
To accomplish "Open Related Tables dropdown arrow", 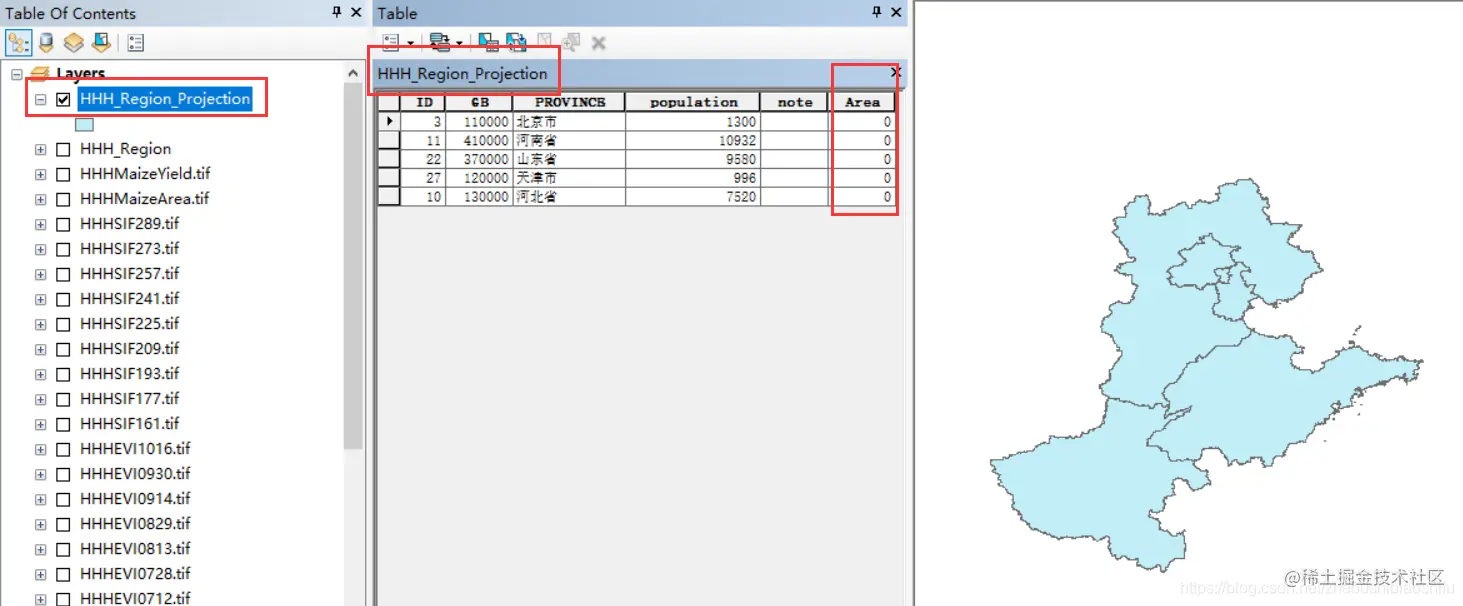I will click(459, 43).
